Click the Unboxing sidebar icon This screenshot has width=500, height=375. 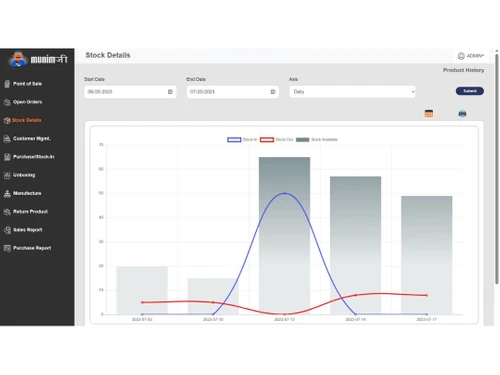click(7, 175)
